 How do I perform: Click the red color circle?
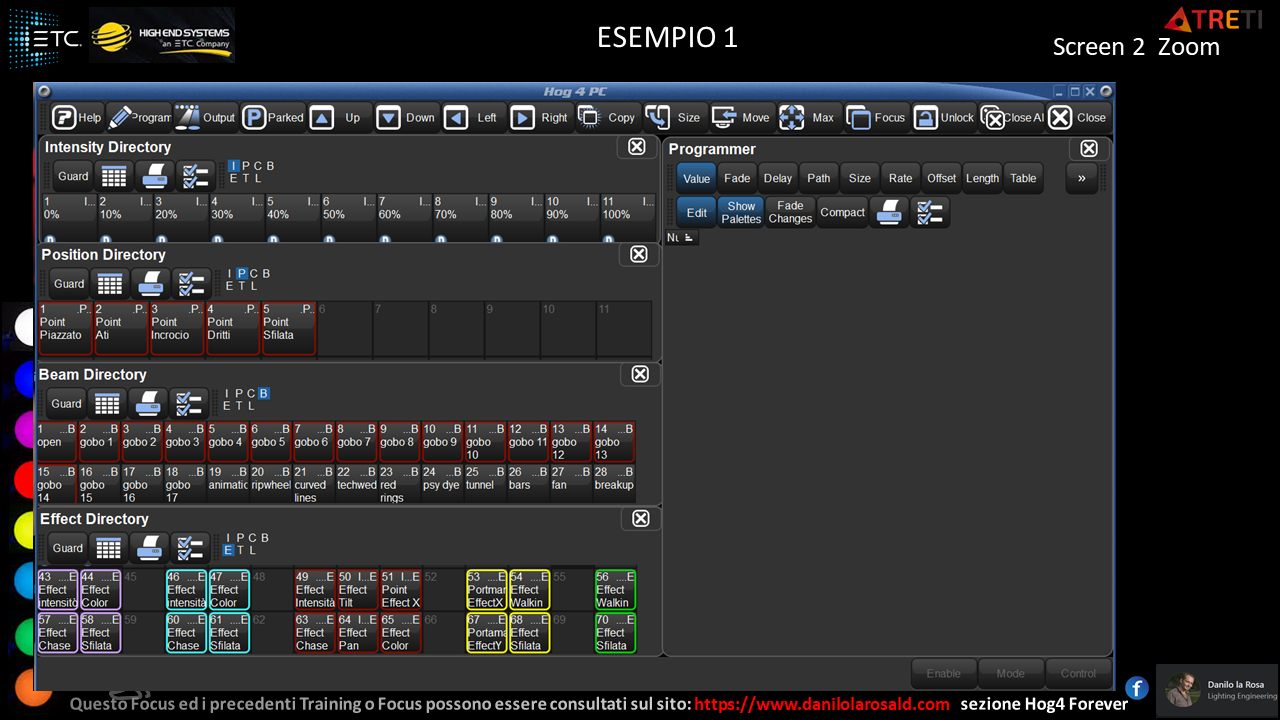pyautogui.click(x=24, y=480)
